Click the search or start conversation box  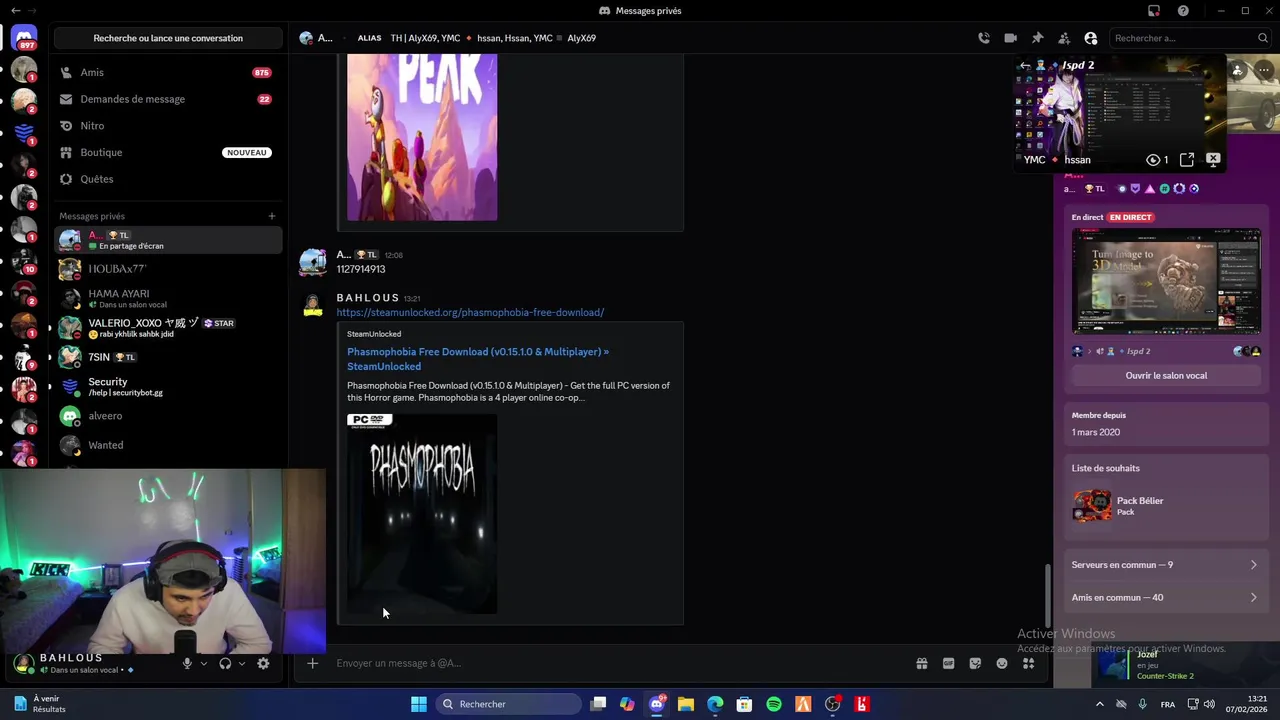coord(168,38)
